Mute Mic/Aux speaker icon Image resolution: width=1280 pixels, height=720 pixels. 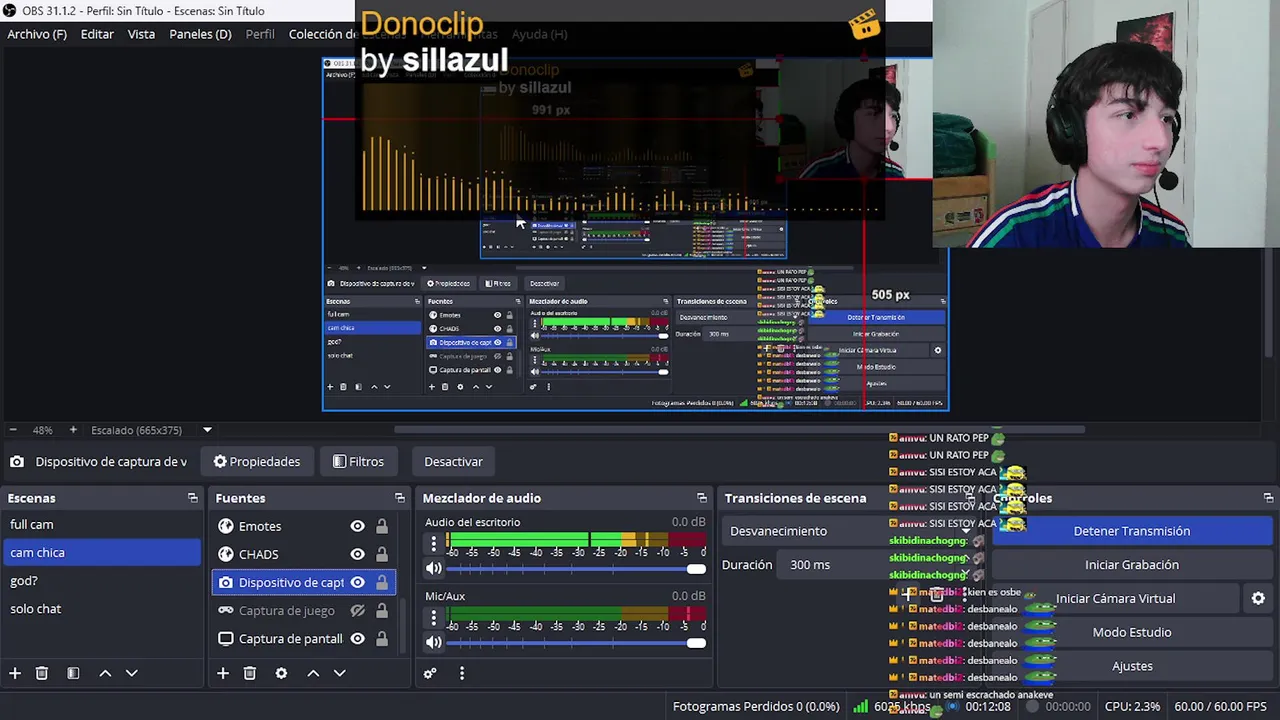pyautogui.click(x=434, y=642)
